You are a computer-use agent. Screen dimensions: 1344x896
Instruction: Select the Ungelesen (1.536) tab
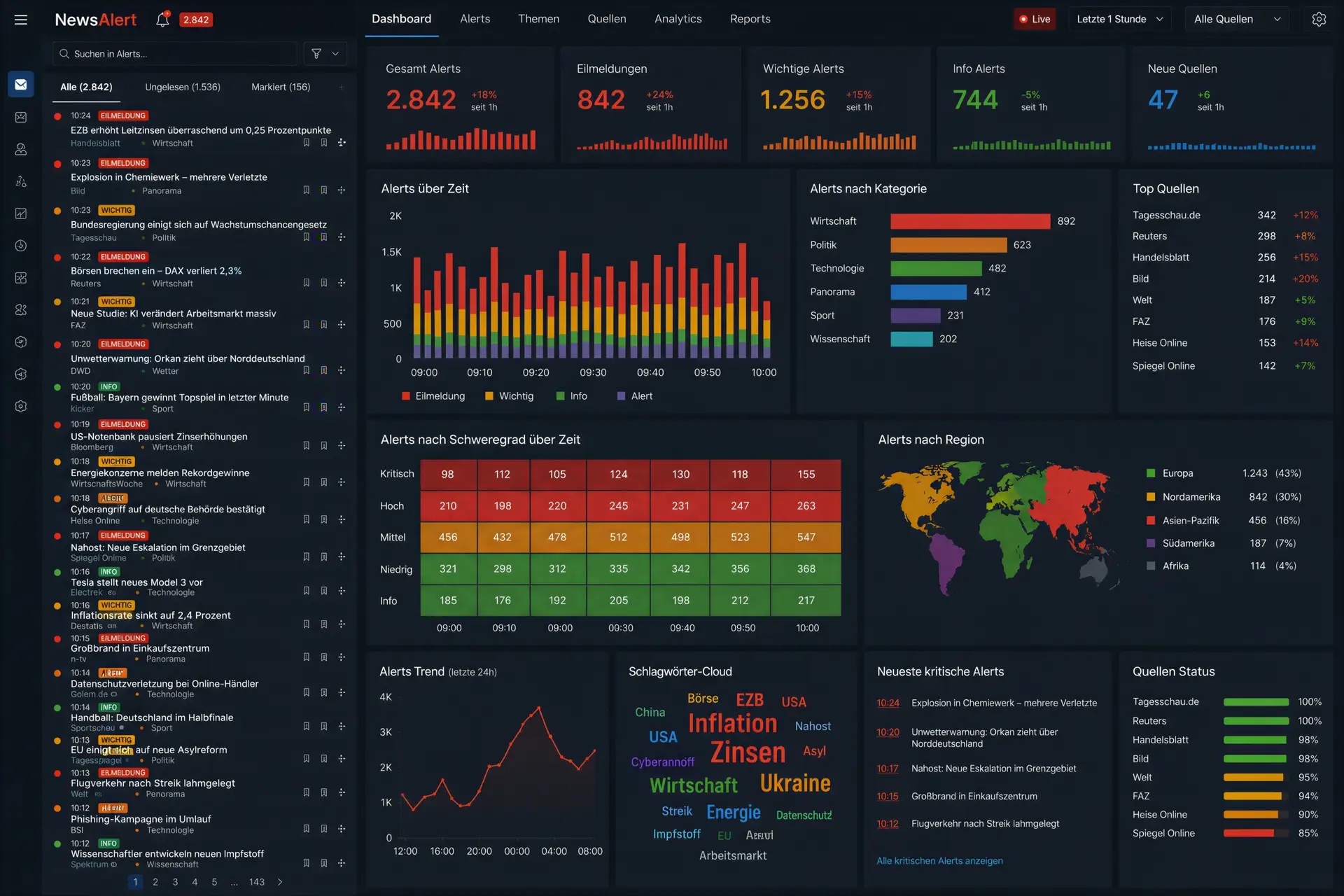tap(183, 87)
